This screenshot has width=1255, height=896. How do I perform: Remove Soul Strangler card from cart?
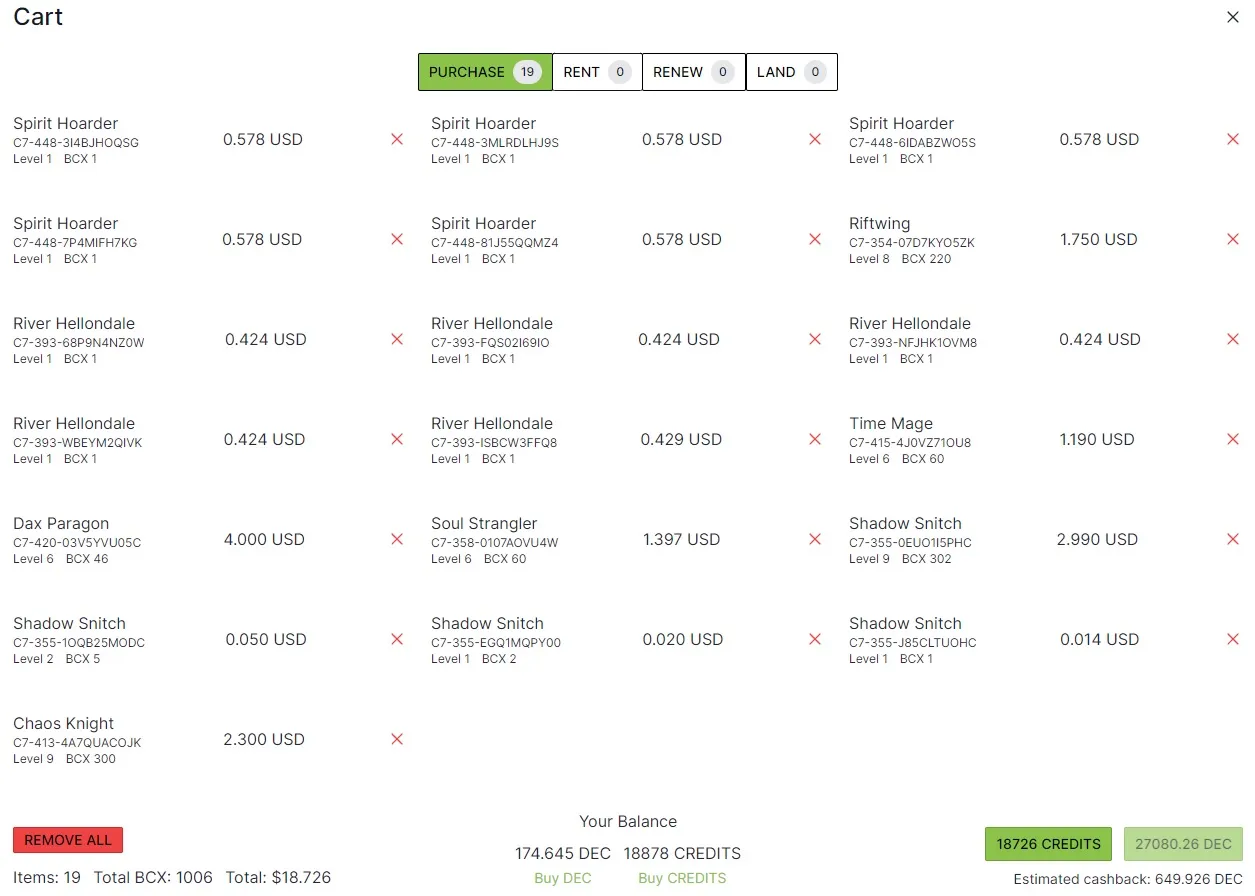pos(815,539)
